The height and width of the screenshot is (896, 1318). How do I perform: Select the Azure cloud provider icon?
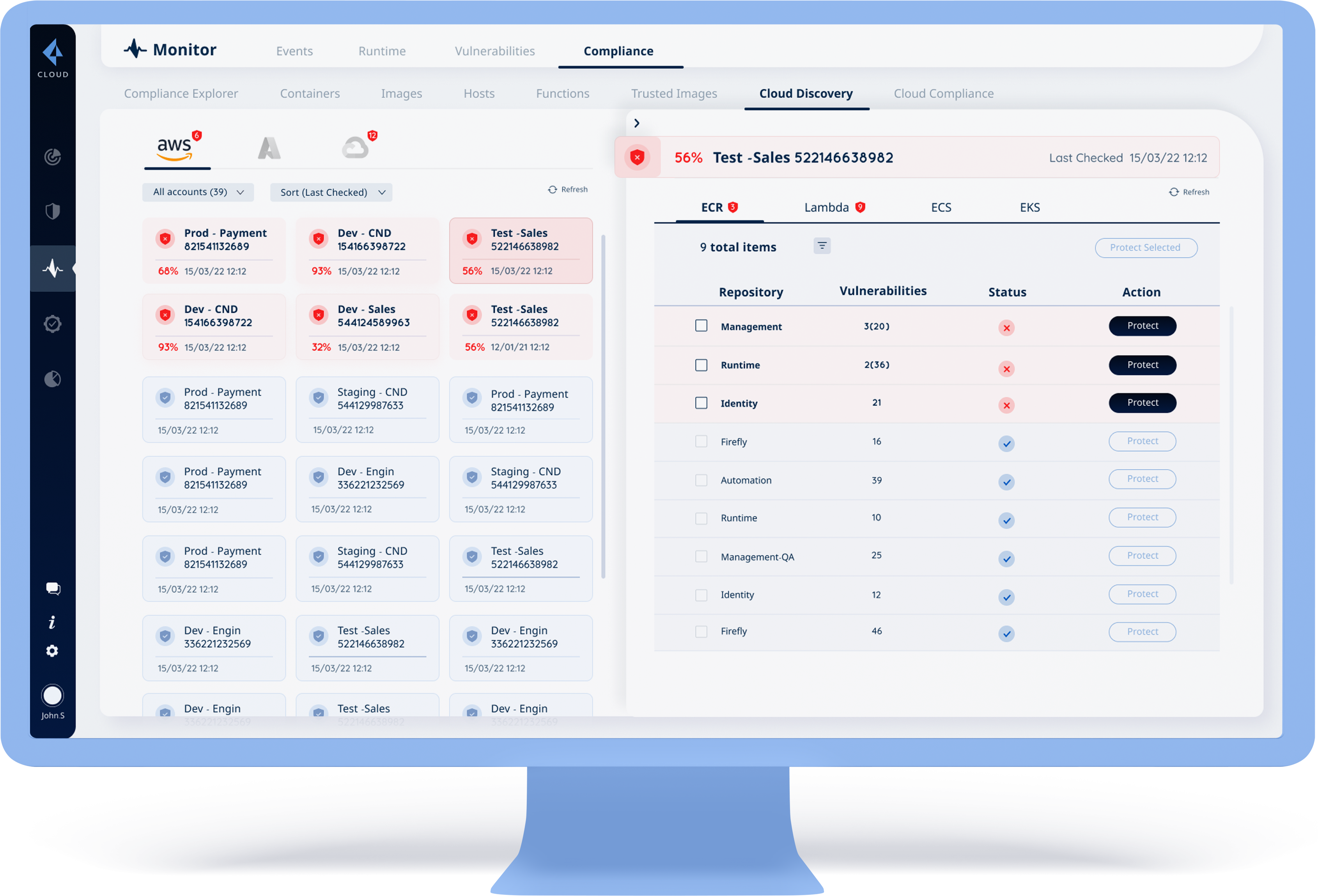click(x=269, y=149)
